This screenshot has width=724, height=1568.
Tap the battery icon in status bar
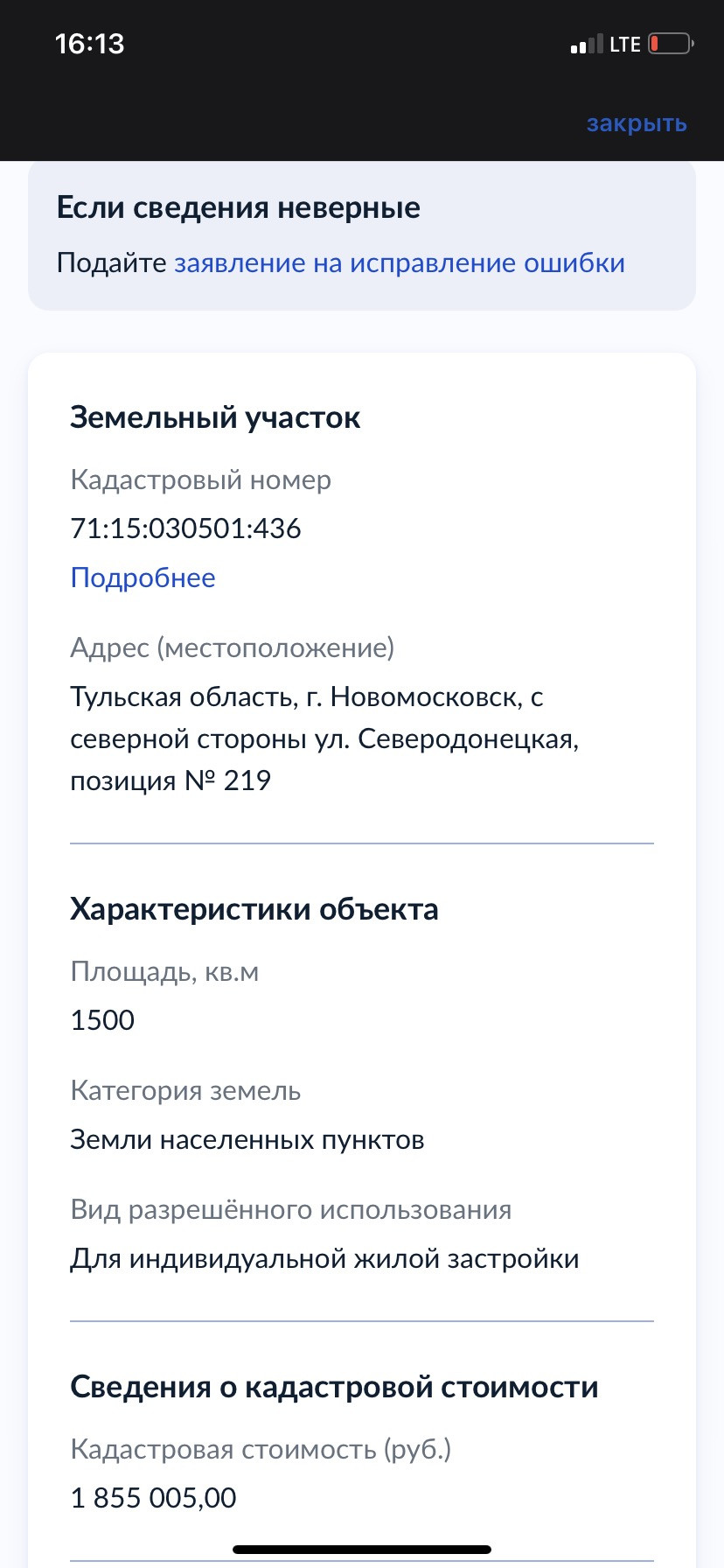671,44
